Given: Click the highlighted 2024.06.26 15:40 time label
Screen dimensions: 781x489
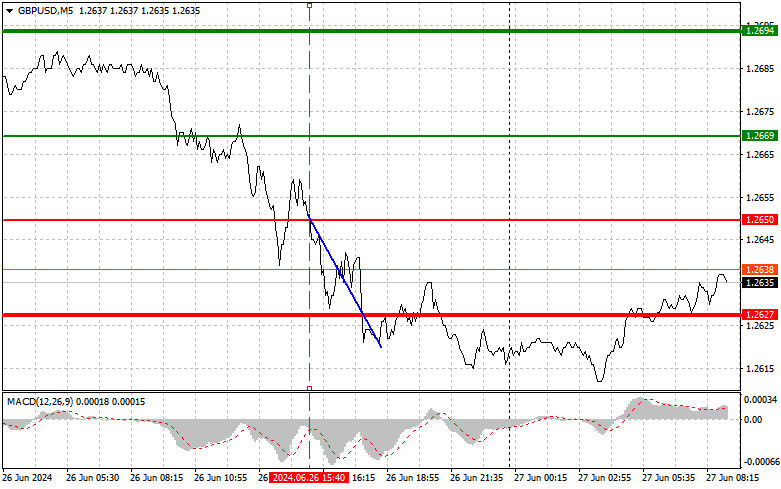Looking at the screenshot, I should [x=309, y=478].
